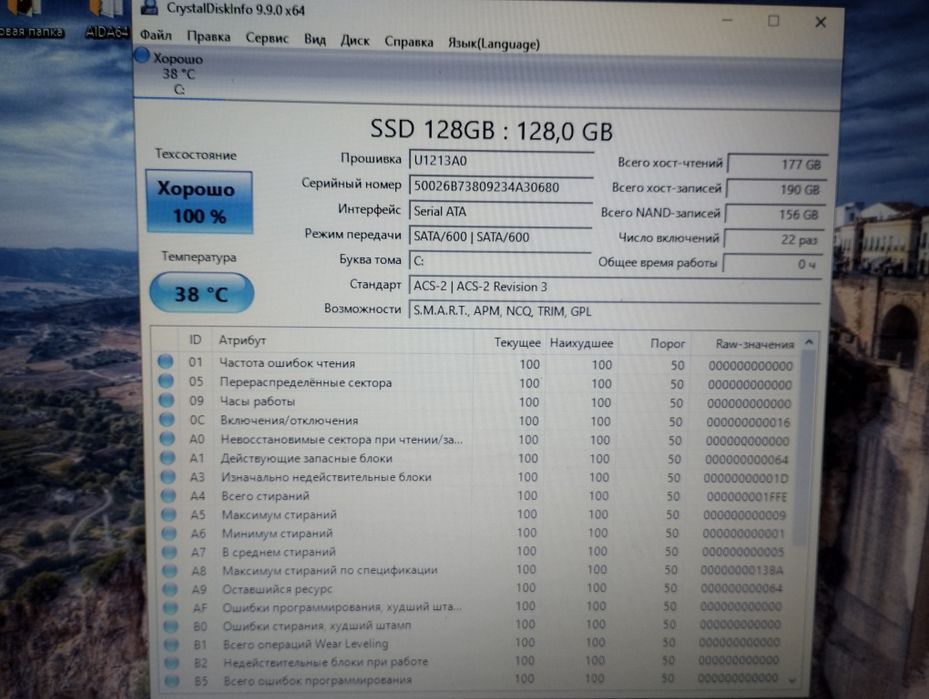Click total power-on hours value 0 ч

[772, 264]
